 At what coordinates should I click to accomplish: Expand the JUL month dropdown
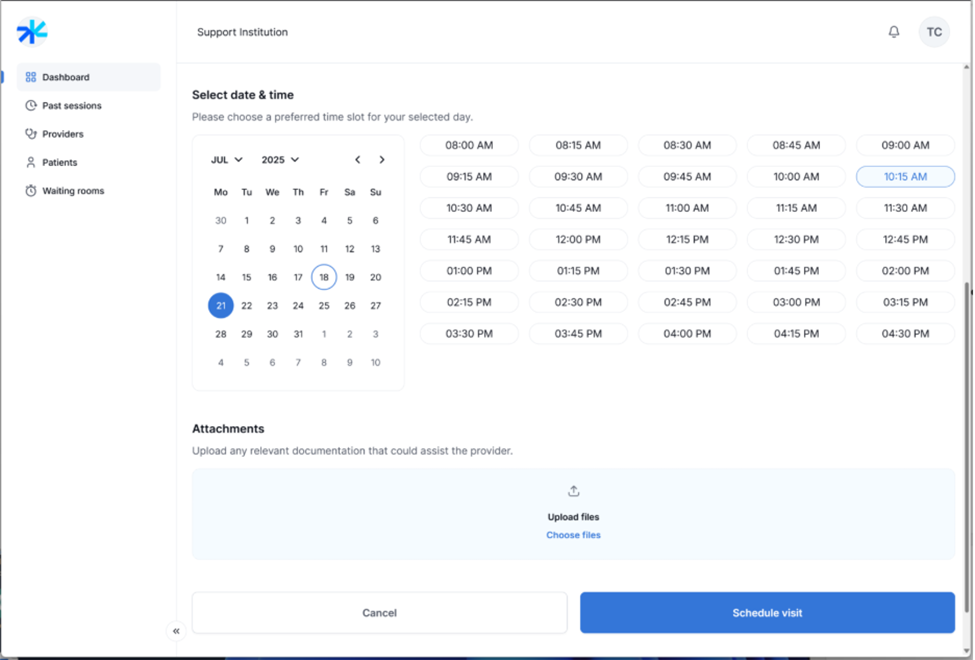pos(227,160)
